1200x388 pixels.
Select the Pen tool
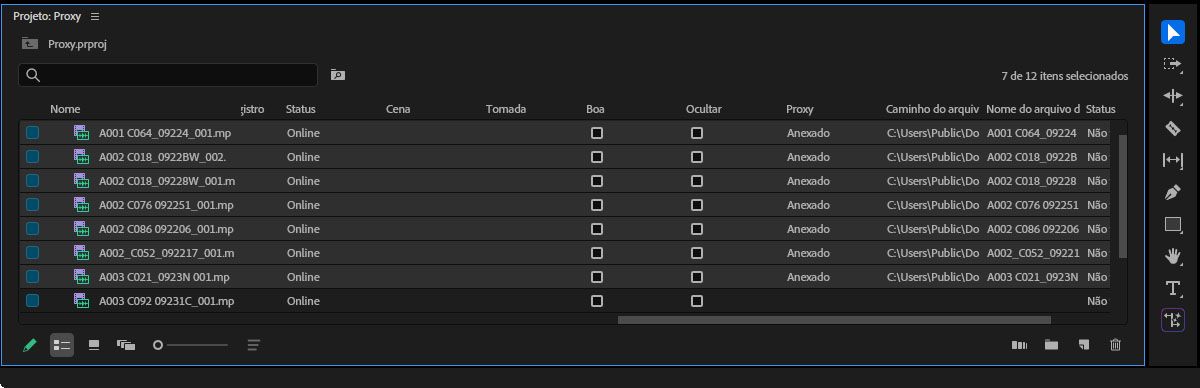click(1173, 192)
